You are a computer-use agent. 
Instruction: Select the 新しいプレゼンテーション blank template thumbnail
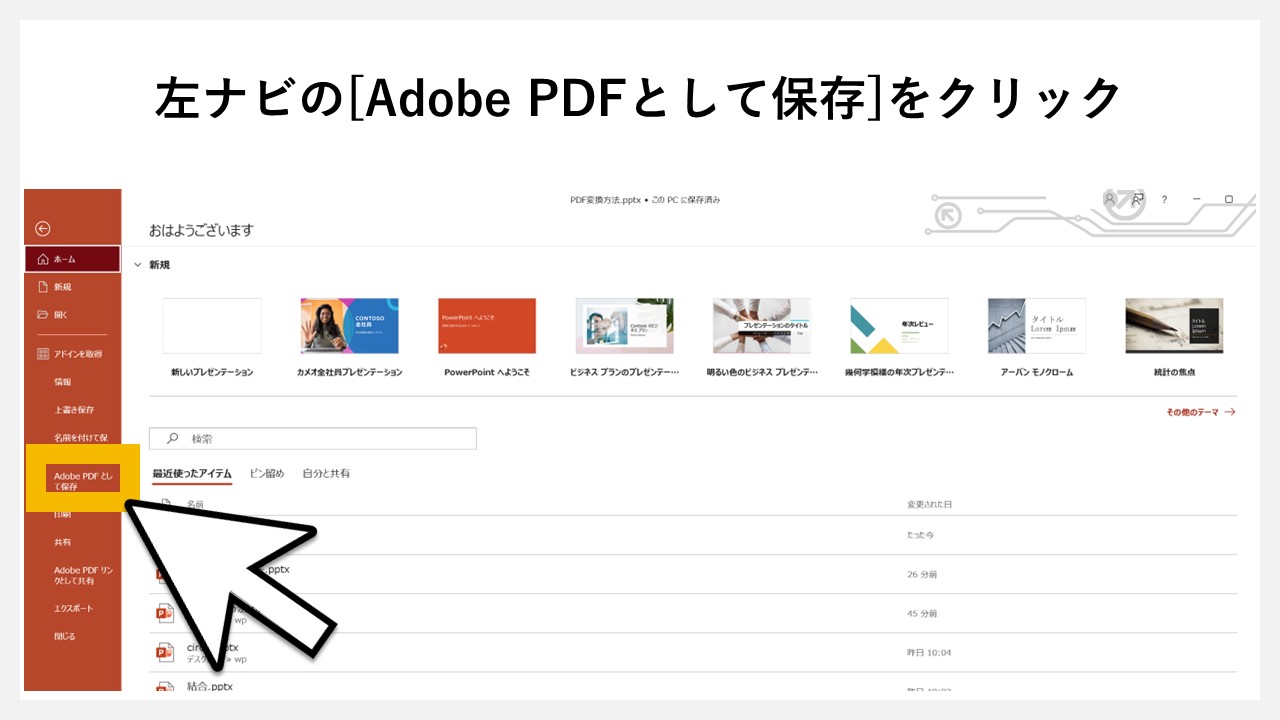tap(213, 325)
